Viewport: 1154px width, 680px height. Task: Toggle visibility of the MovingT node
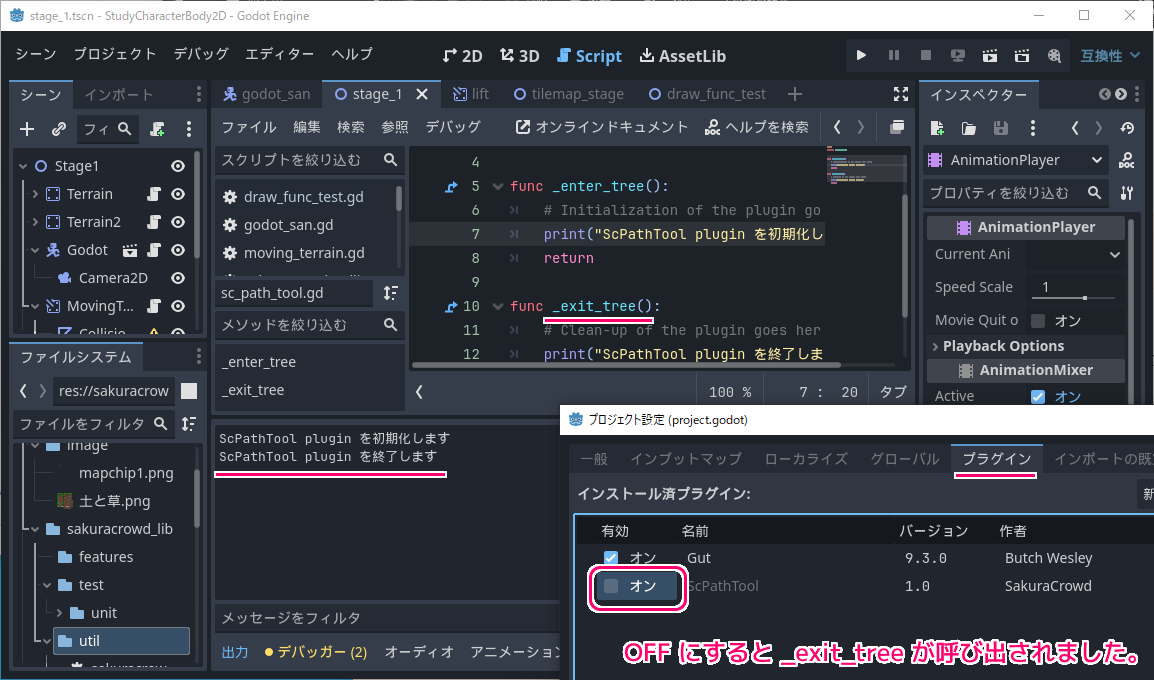coord(178,305)
